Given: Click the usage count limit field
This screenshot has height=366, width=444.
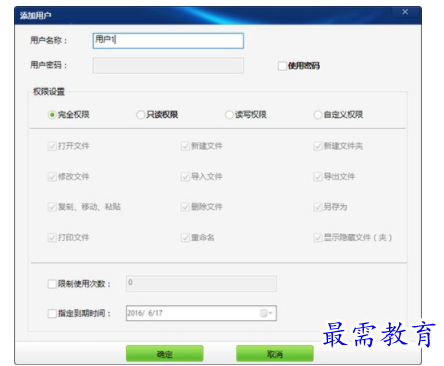Looking at the screenshot, I should (201, 284).
